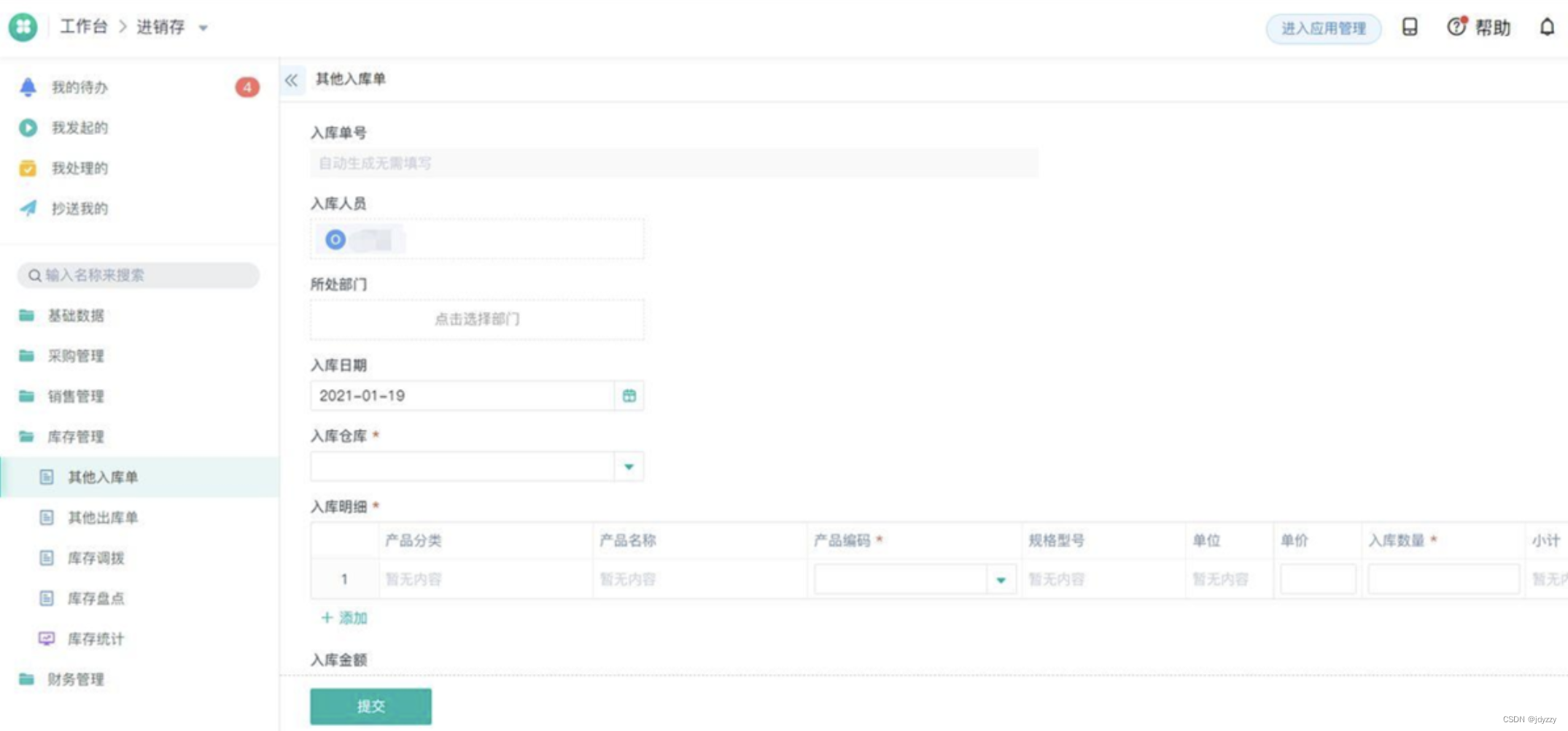Screen dimensions: 1568x731
Task: Click the magnifier icon in sidebar search
Action: (x=34, y=276)
